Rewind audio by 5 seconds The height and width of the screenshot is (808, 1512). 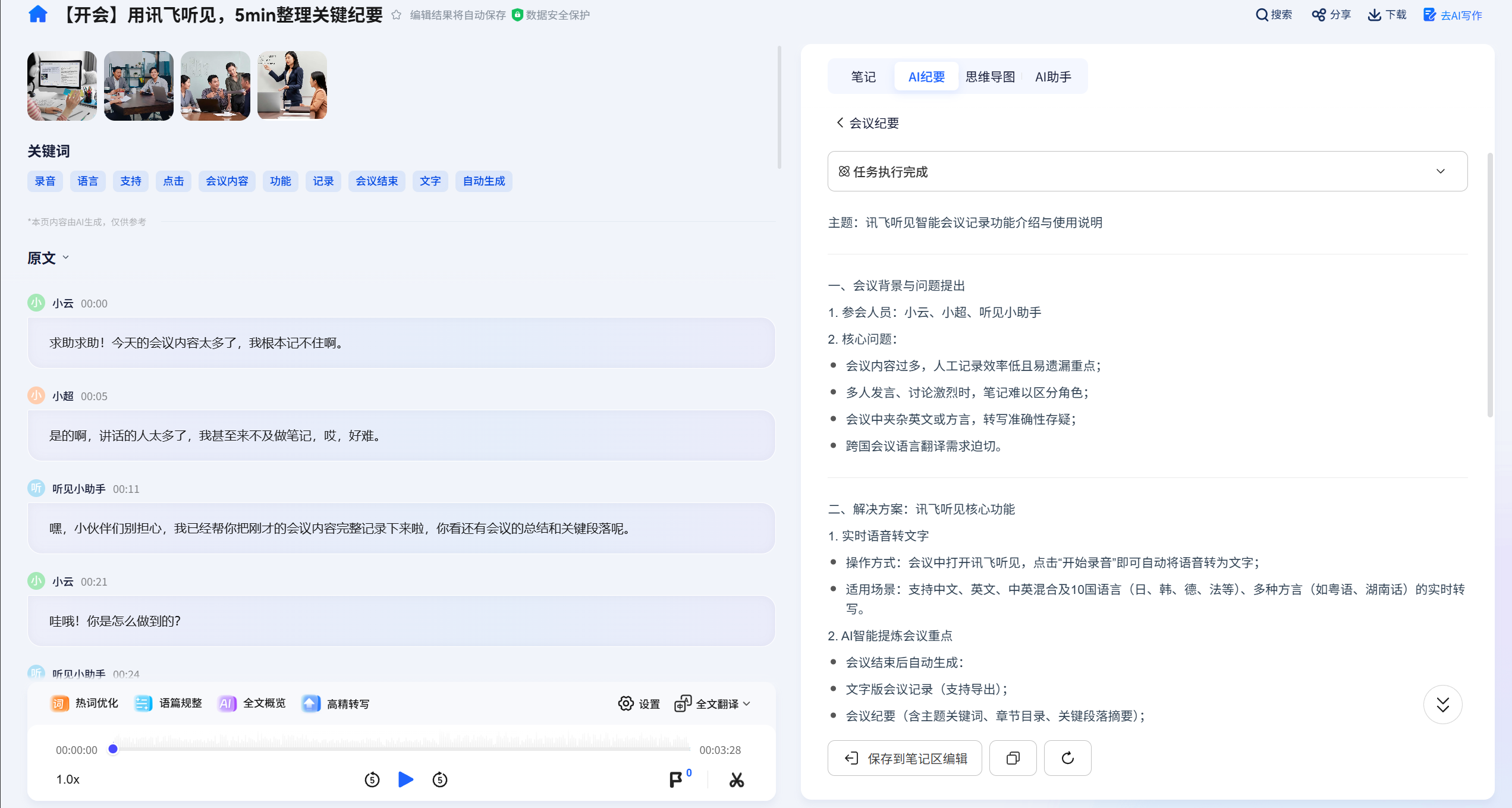click(372, 779)
